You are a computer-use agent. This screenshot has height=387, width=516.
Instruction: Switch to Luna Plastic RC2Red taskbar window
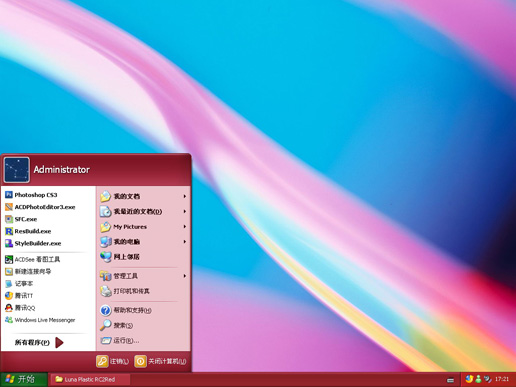point(90,379)
